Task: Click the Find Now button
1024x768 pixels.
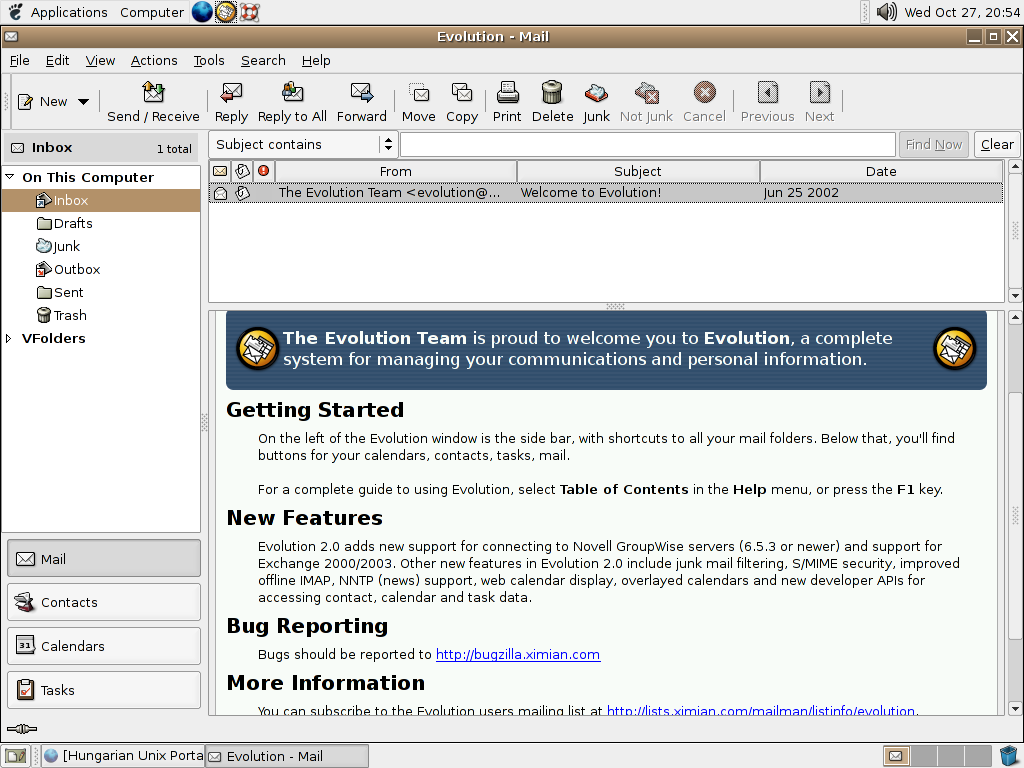Action: point(934,144)
